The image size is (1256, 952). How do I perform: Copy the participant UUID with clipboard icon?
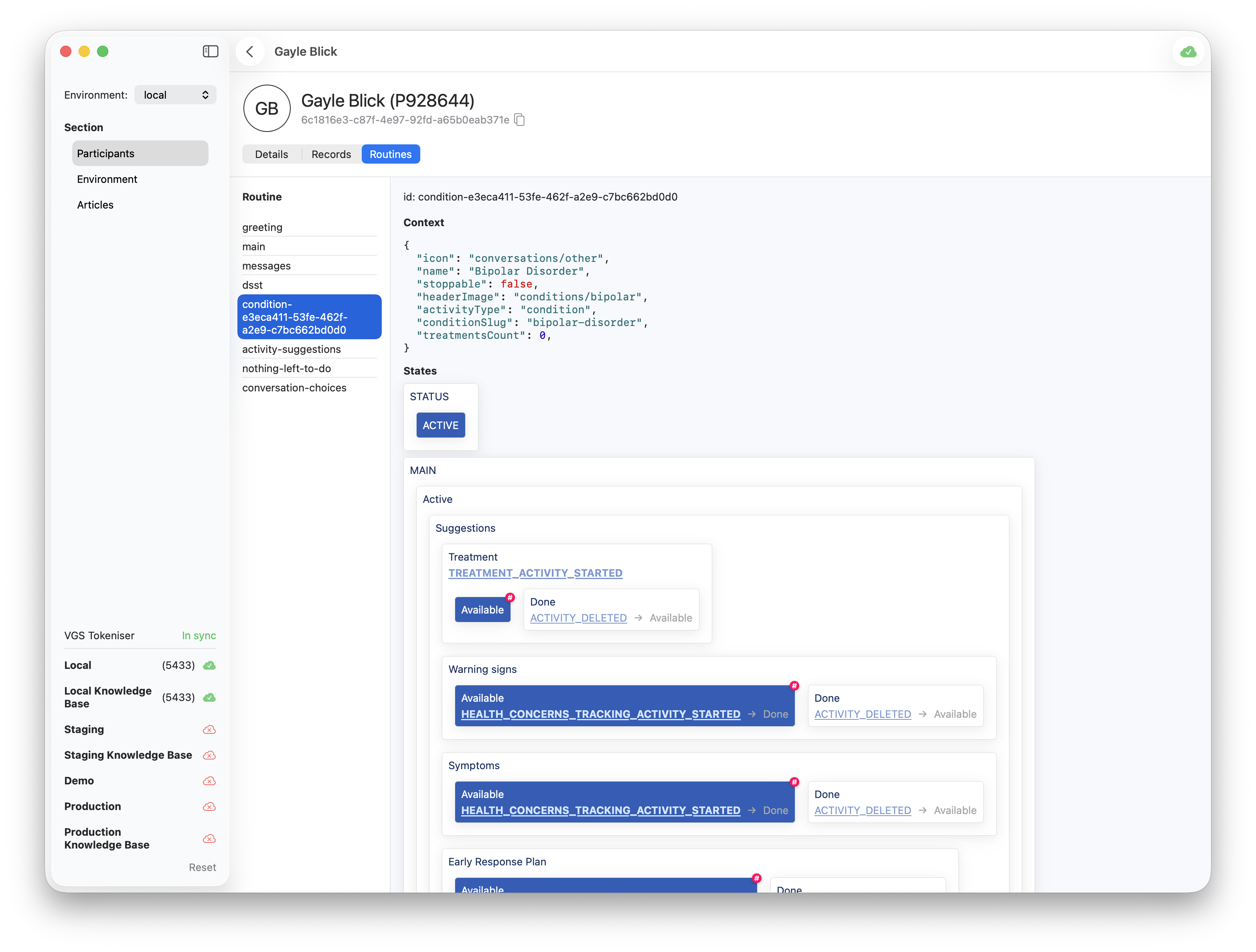tap(520, 120)
